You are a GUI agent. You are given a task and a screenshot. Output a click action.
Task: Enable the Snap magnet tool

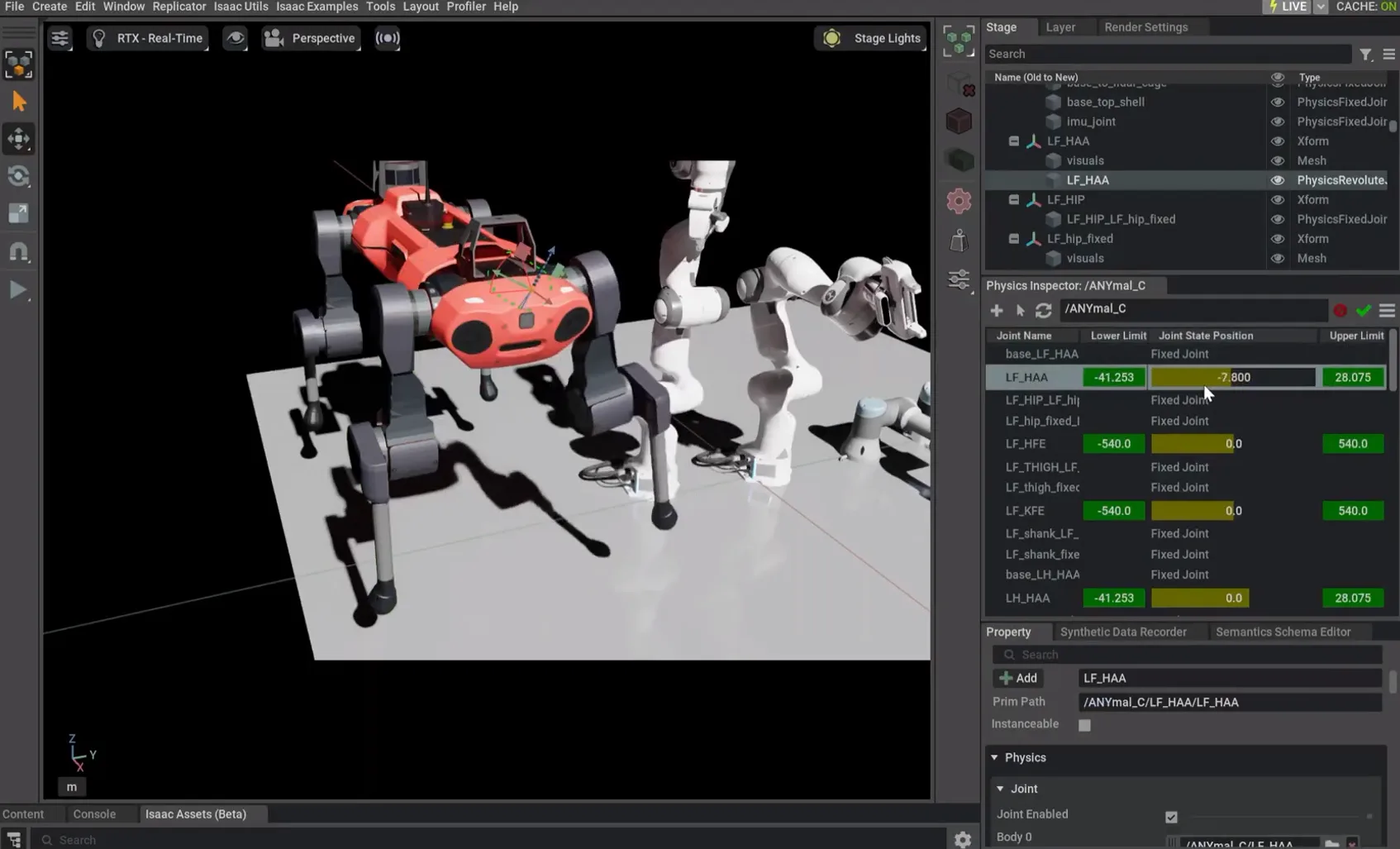[x=18, y=252]
